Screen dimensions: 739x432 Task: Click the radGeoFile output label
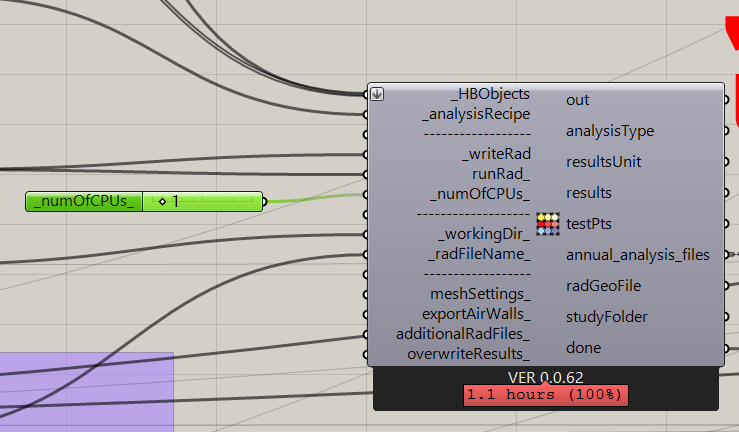point(603,286)
